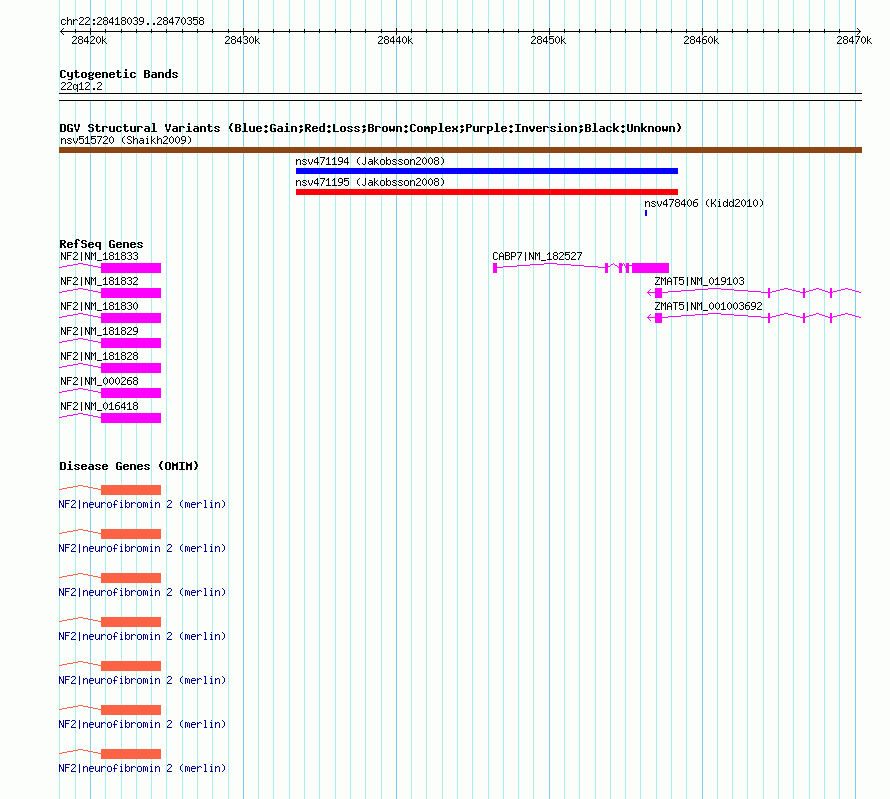Select the magenta exon block under NF2|NM_016418

click(x=131, y=418)
